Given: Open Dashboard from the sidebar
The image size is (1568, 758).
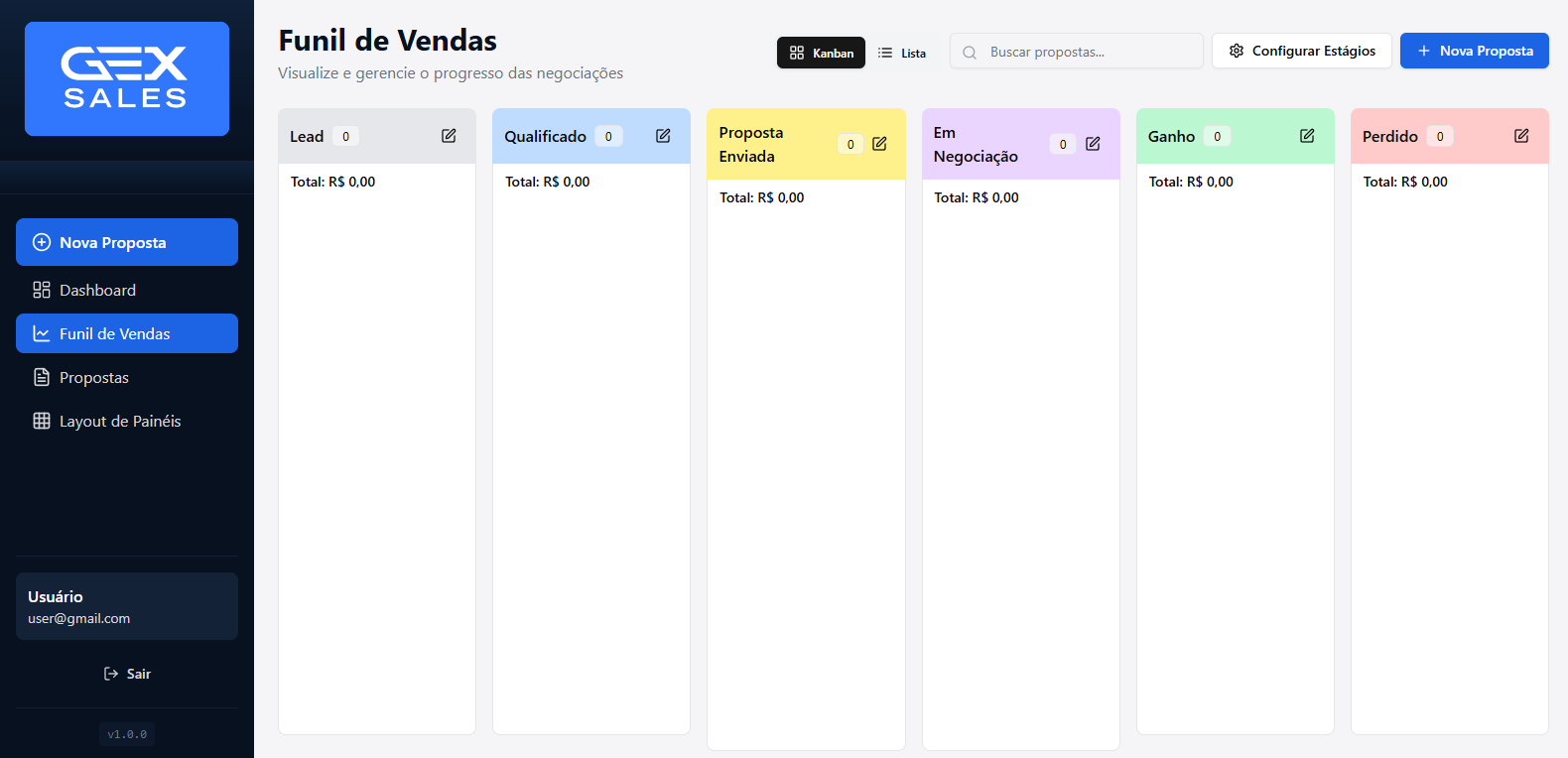Looking at the screenshot, I should (97, 290).
